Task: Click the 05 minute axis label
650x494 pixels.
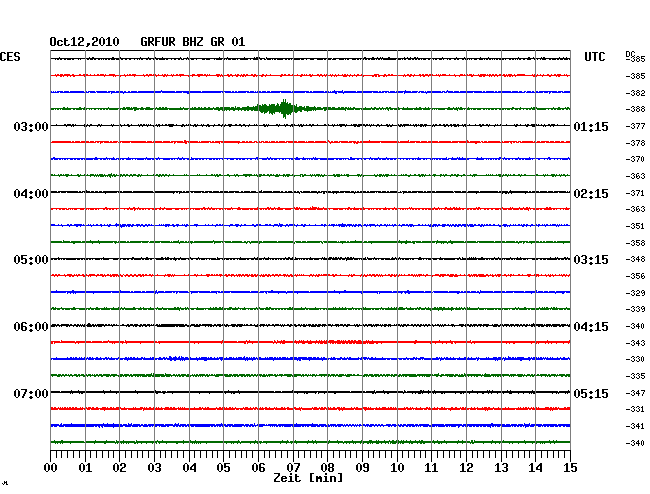Action: click(x=223, y=468)
